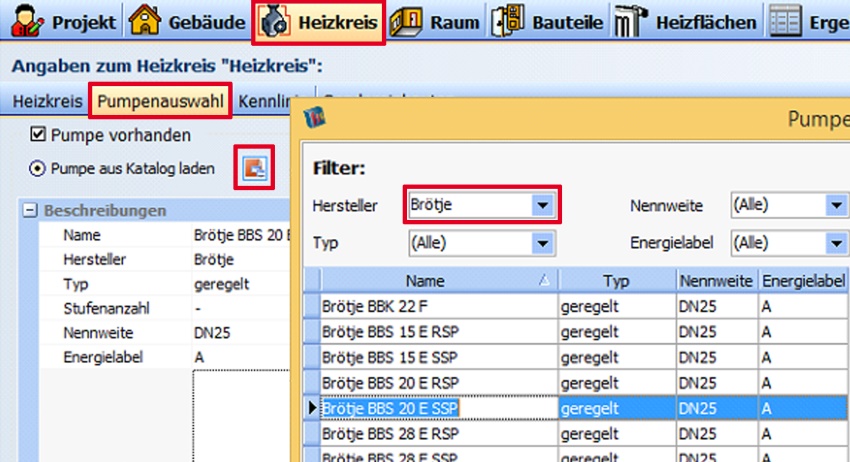Open the Raum section
850x462 pixels.
(436, 21)
